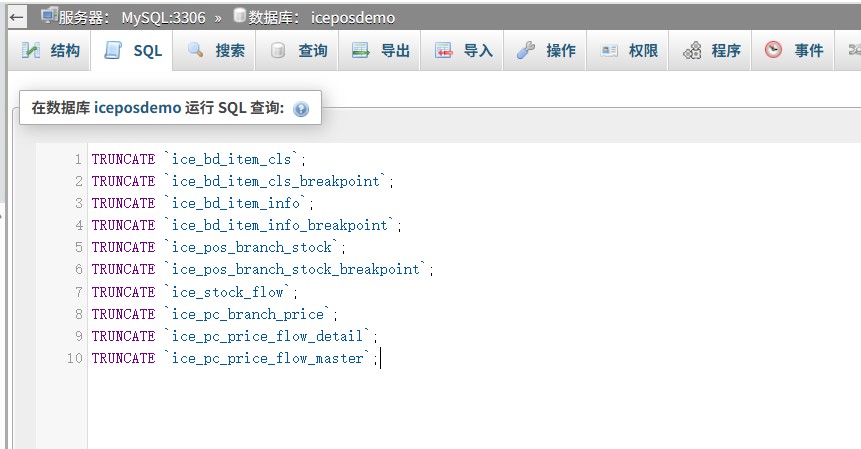Switch to the SQL tab

tap(132, 50)
